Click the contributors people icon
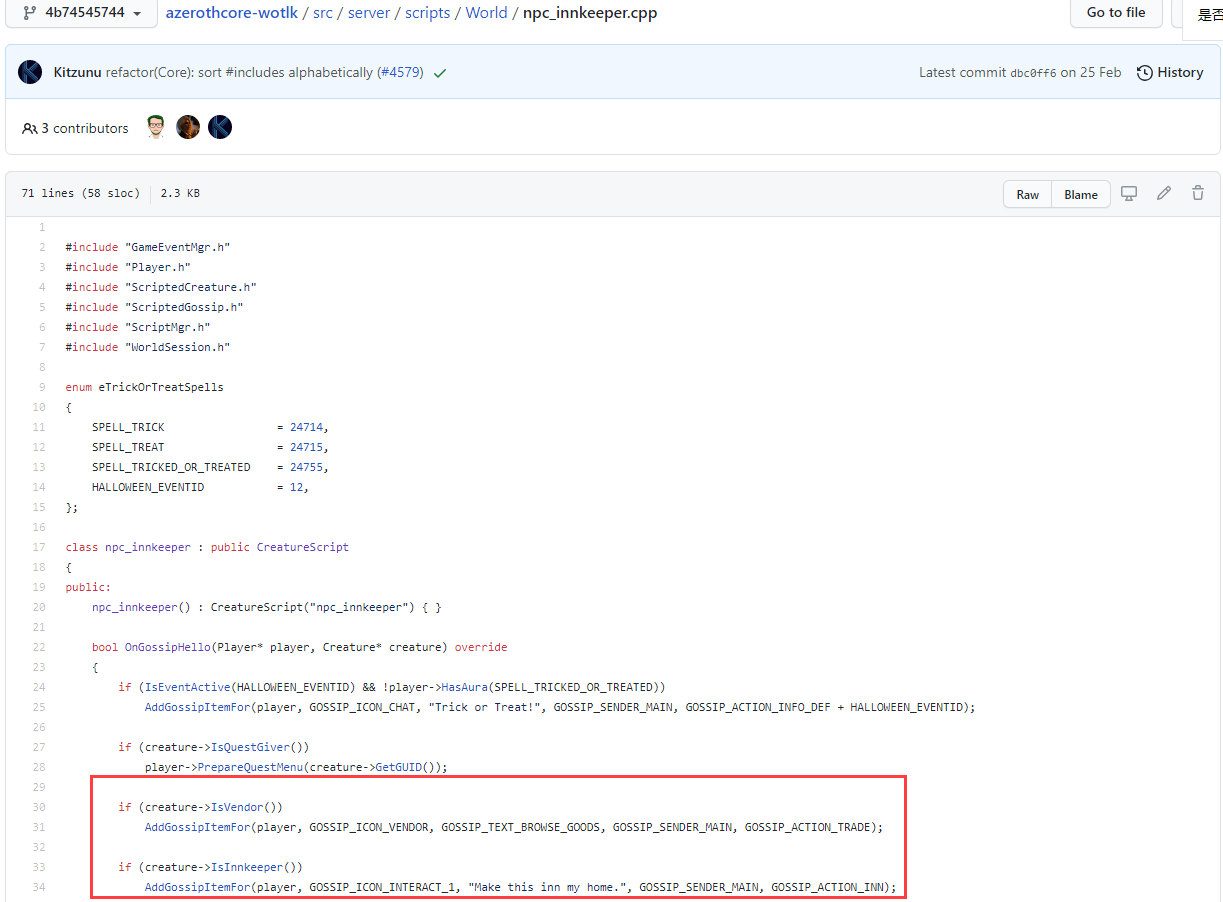 [x=29, y=127]
